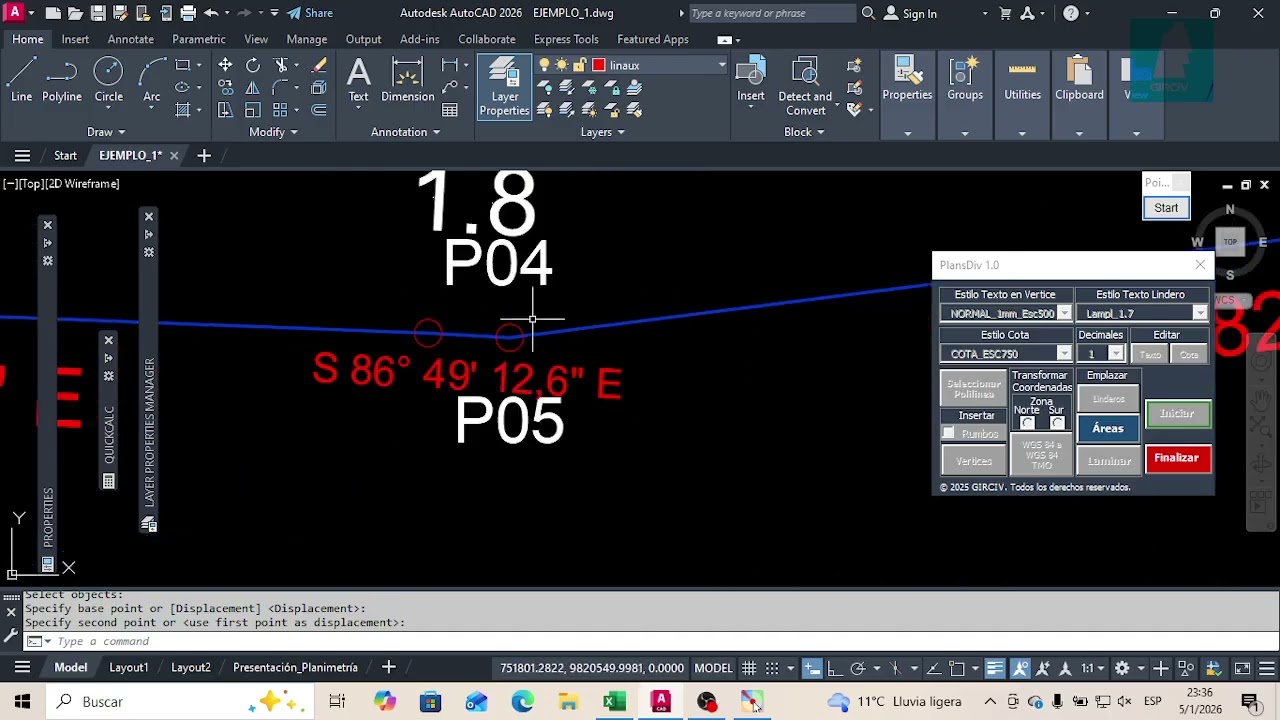1280x720 pixels.
Task: Click the Save icon in quick access
Action: pos(98,13)
